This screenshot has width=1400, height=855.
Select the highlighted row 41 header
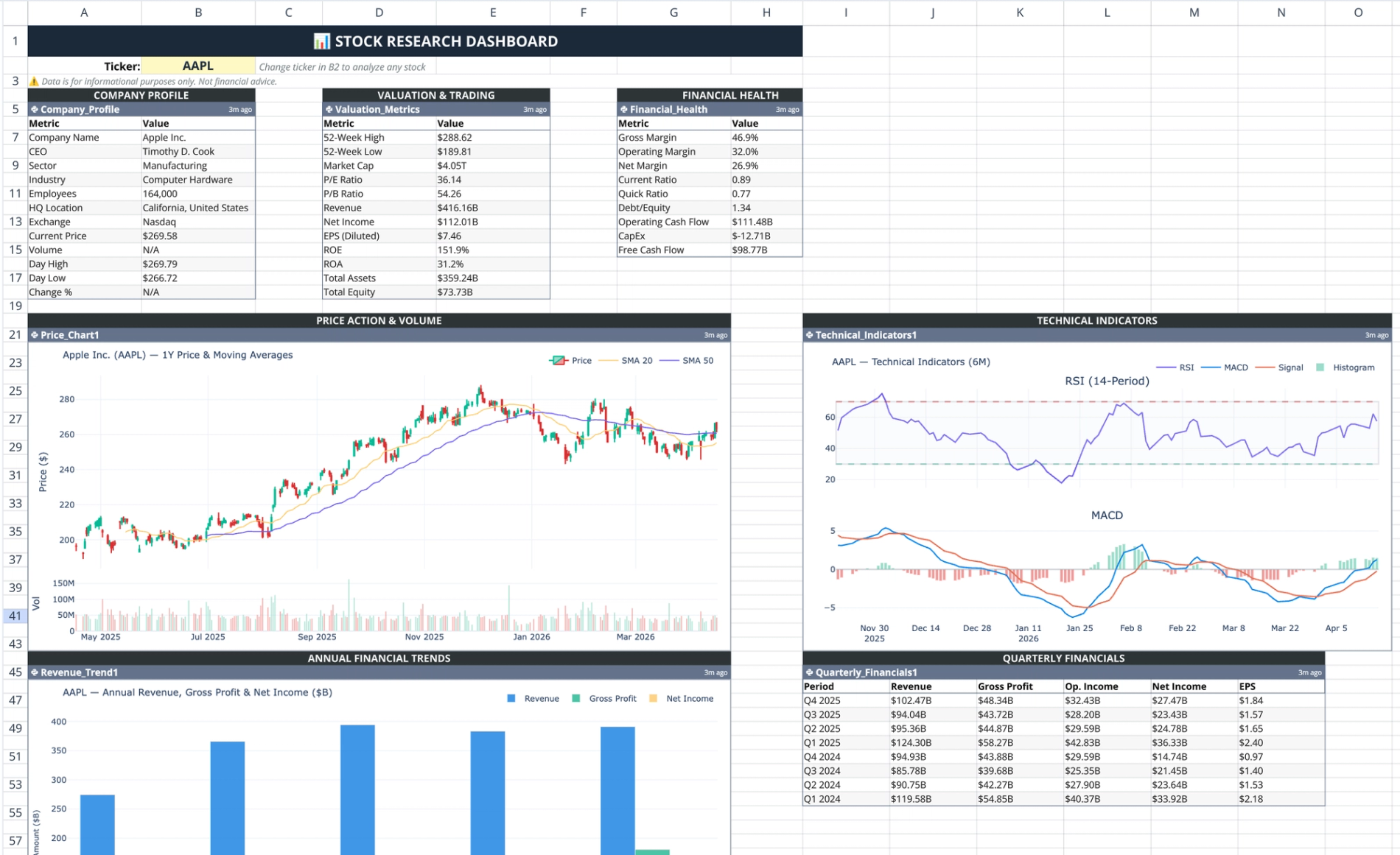click(x=15, y=616)
